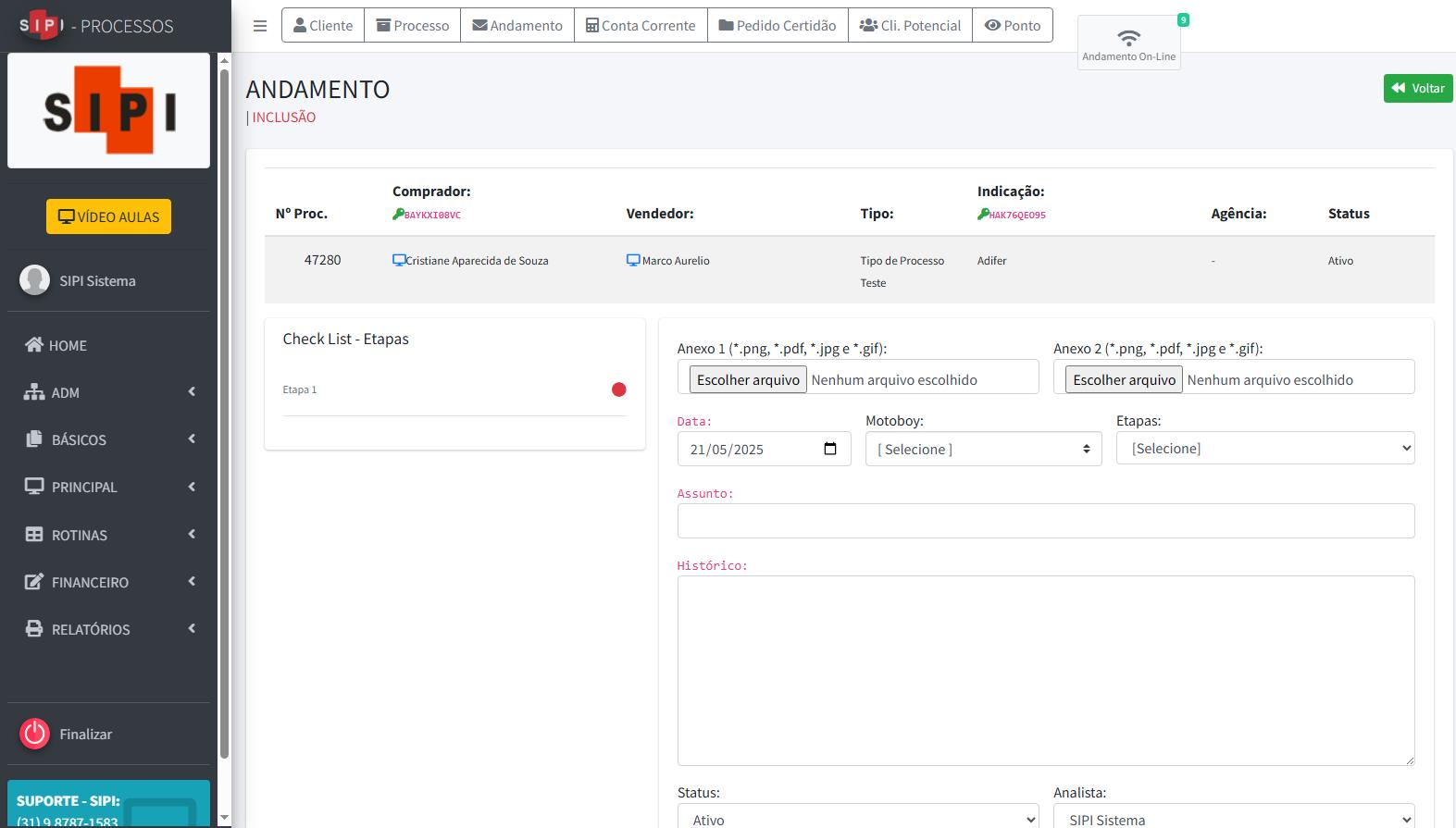This screenshot has width=1456, height=828.
Task: Expand the RELATÓRIOS menu chevron
Action: 192,628
